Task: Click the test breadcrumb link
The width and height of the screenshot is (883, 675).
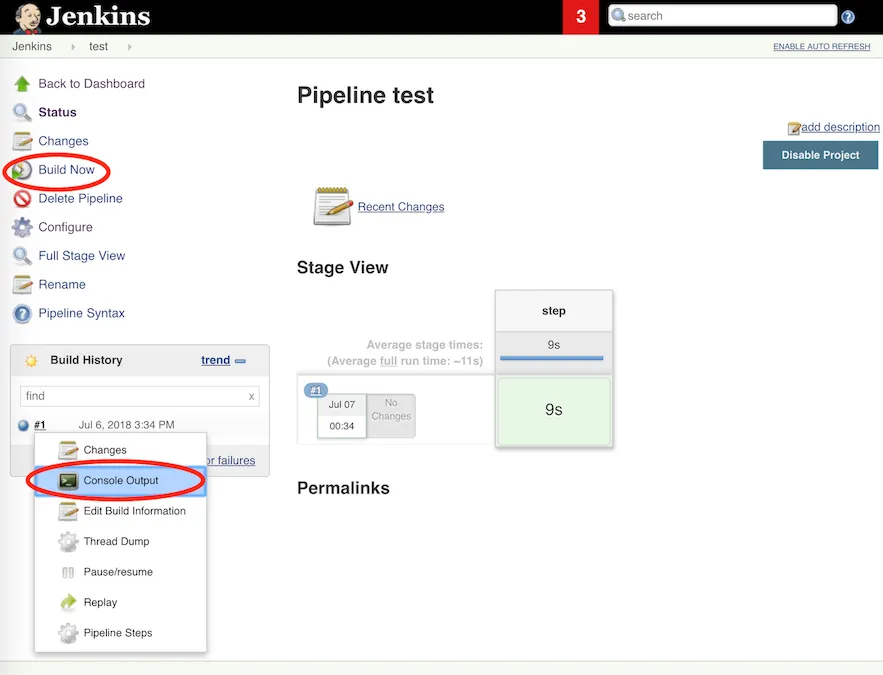Action: 99,47
